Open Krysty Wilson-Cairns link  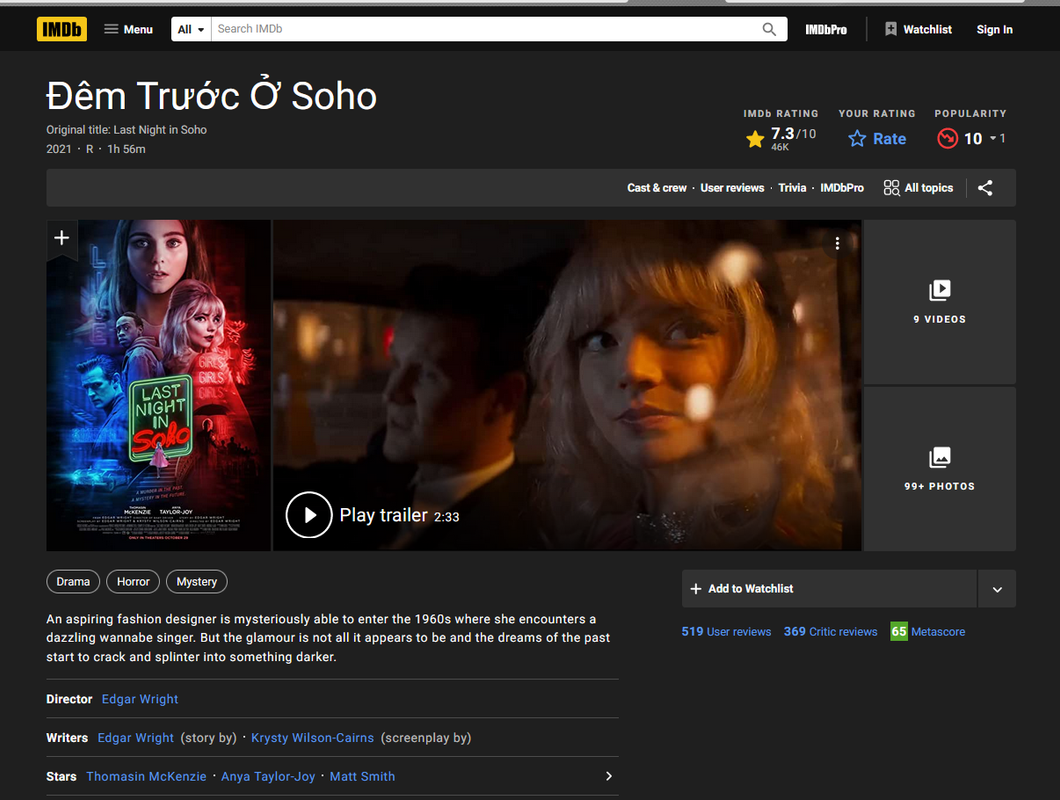[312, 738]
